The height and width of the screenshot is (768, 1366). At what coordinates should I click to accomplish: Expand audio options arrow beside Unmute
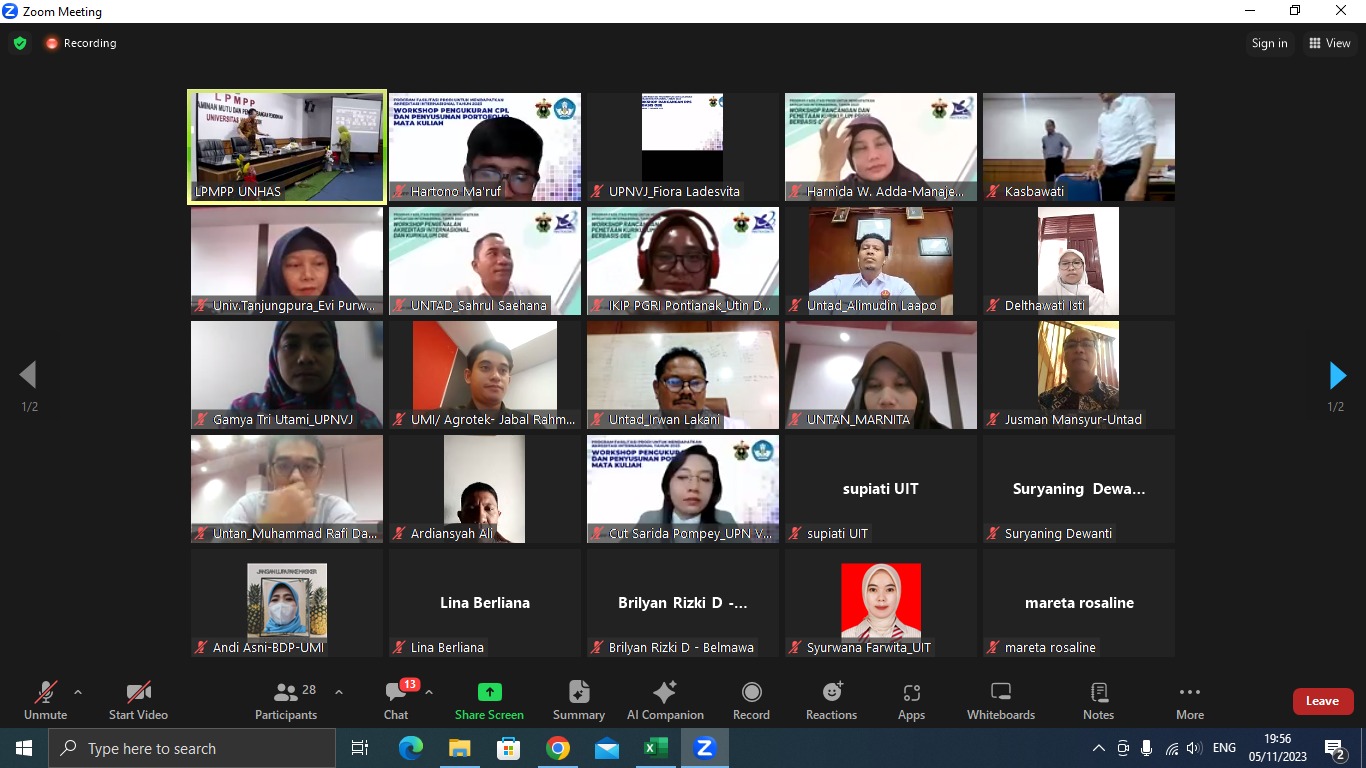coord(78,692)
